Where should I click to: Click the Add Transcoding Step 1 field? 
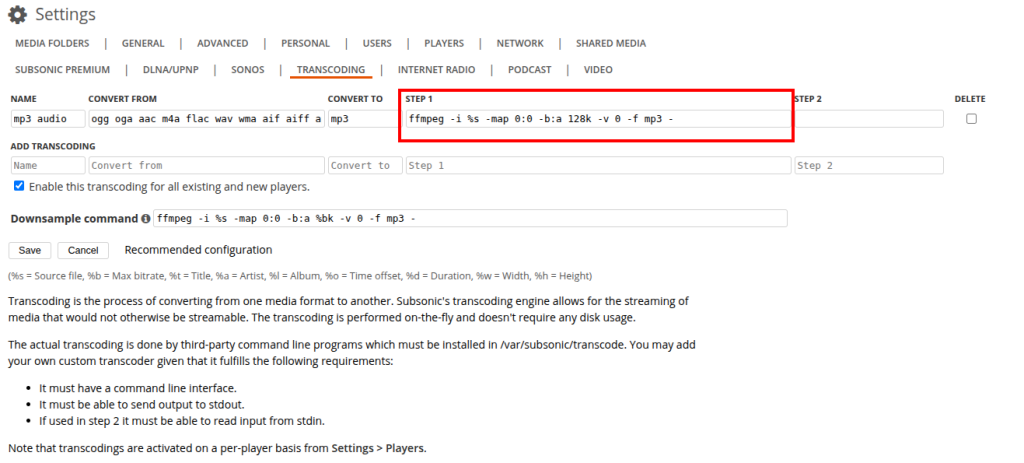pos(598,165)
